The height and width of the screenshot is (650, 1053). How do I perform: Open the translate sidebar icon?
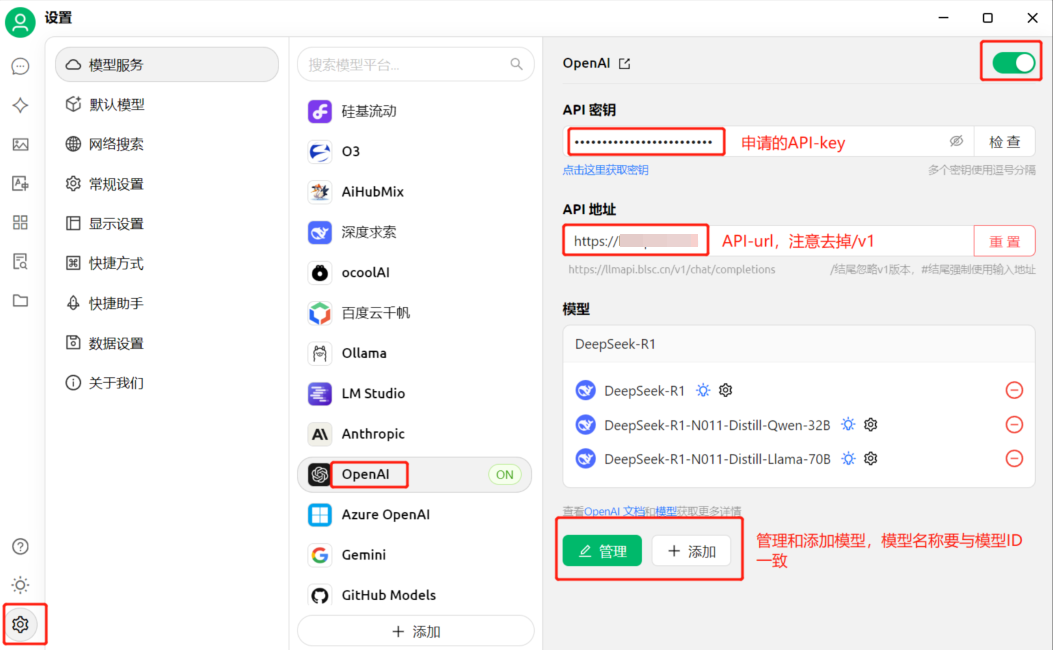[x=20, y=183]
